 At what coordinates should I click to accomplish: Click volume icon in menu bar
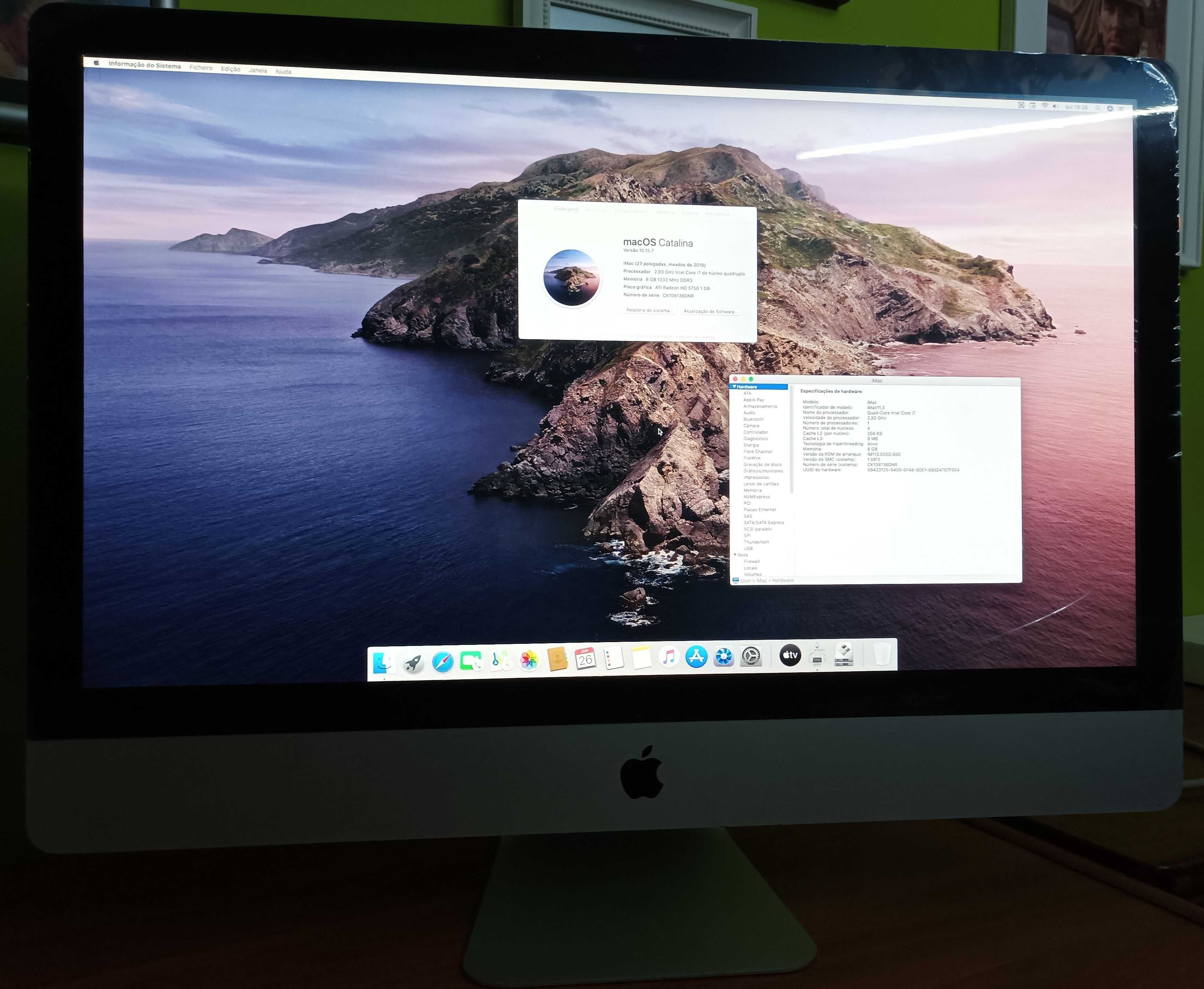(x=1055, y=106)
